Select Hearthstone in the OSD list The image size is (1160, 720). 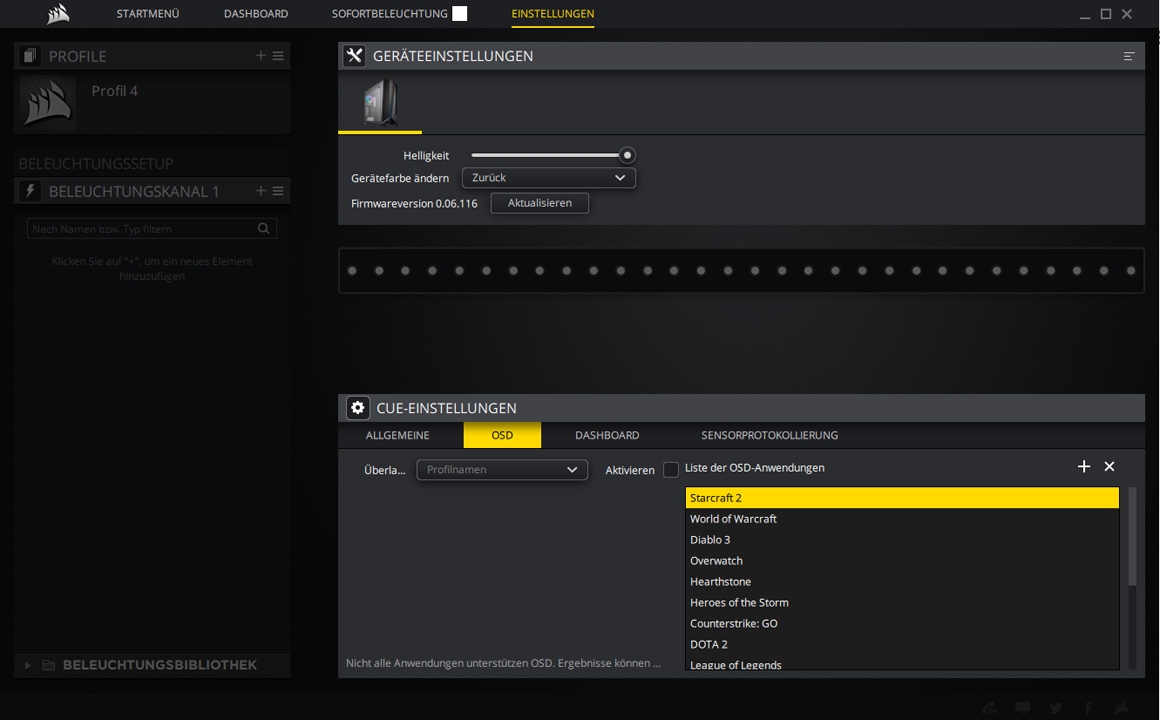click(x=902, y=582)
